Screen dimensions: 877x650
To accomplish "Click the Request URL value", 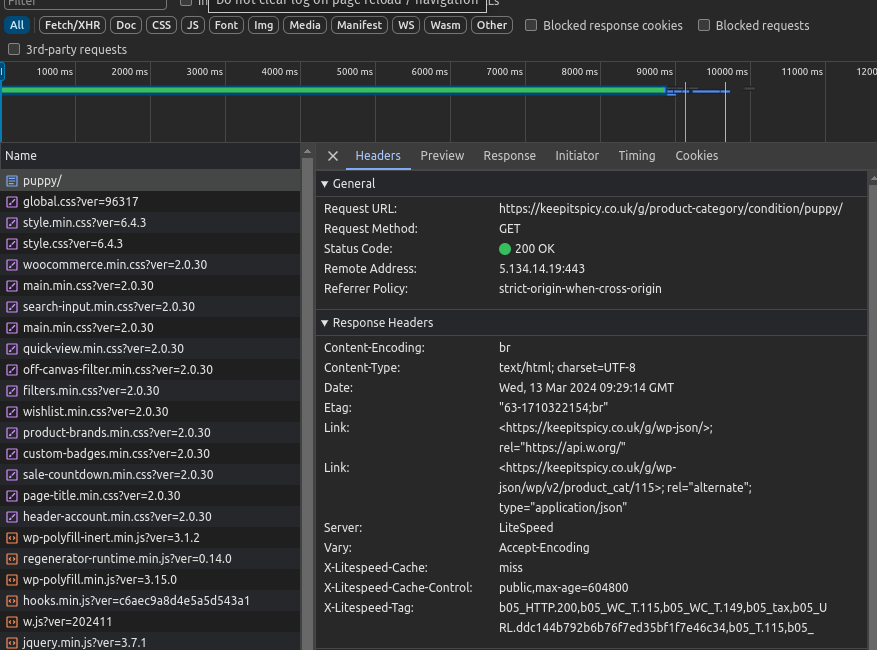I will [x=671, y=209].
